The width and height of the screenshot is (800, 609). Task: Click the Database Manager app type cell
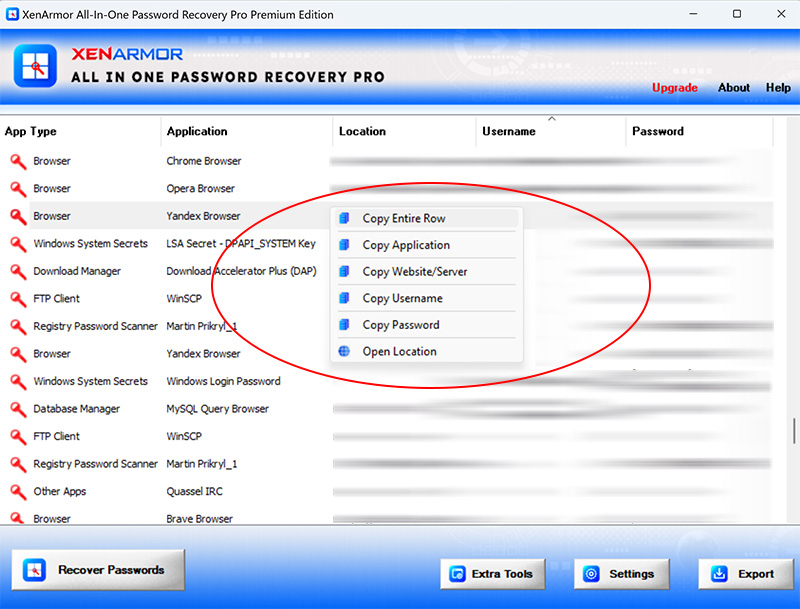77,409
